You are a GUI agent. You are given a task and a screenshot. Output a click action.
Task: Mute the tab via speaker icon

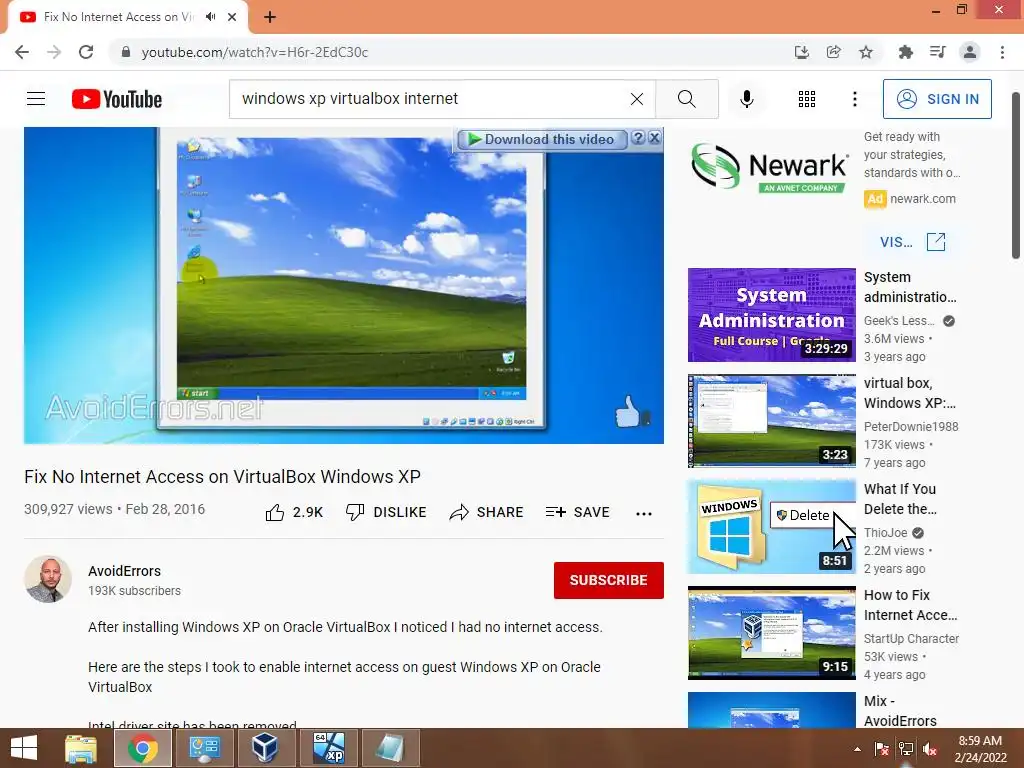pos(210,17)
